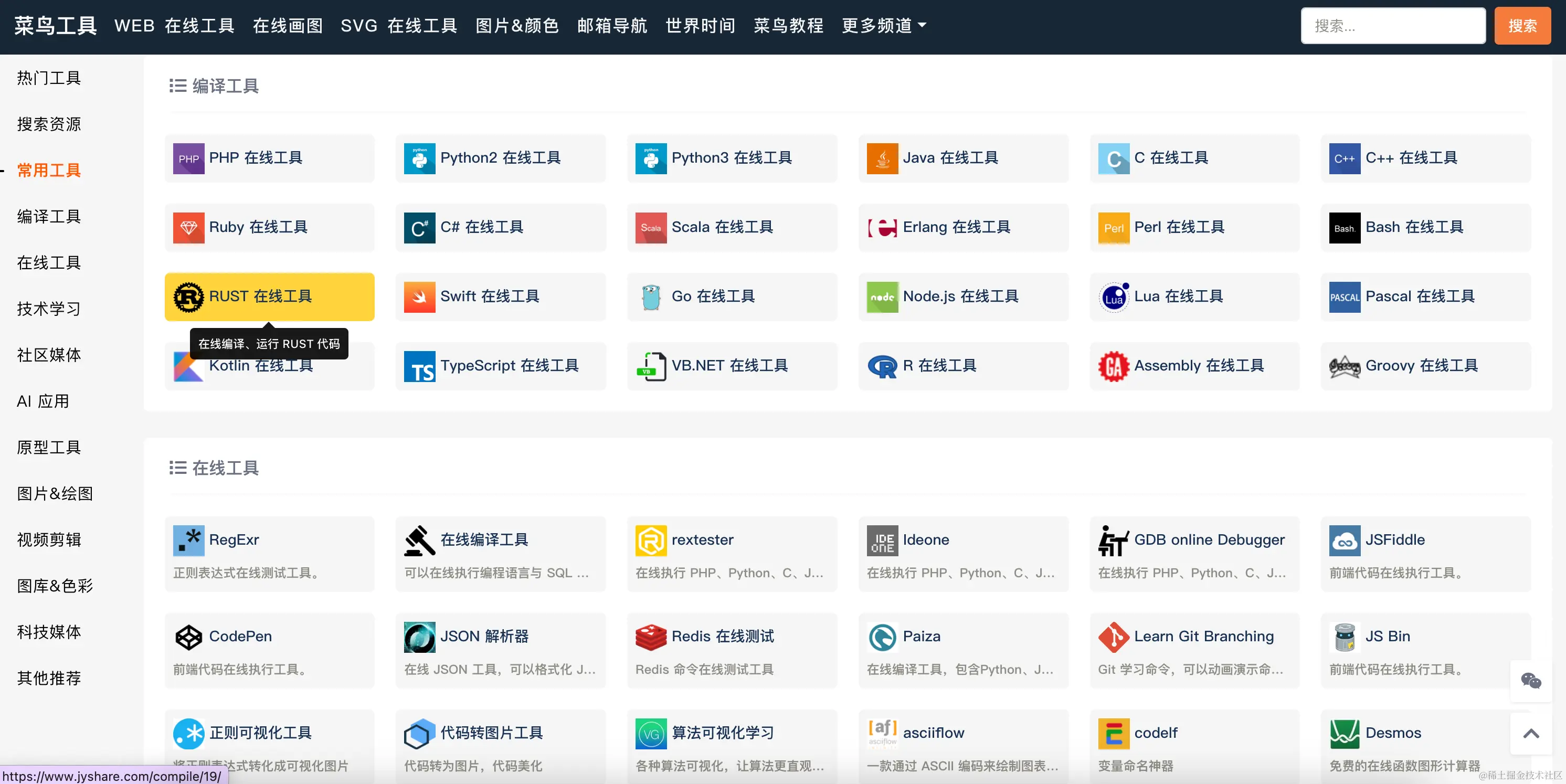Click the scroll-to-top chevron button
Viewport: 1566px width, 784px height.
(1531, 734)
